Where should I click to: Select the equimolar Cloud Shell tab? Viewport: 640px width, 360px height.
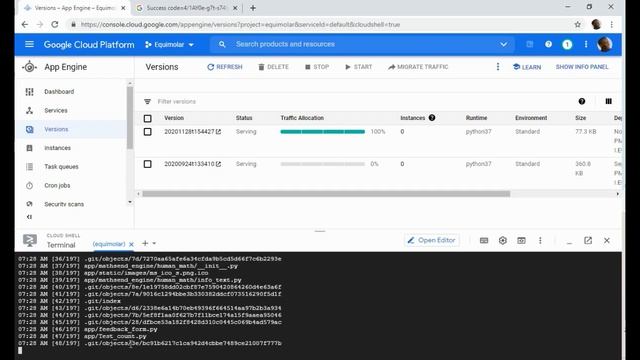tap(109, 244)
